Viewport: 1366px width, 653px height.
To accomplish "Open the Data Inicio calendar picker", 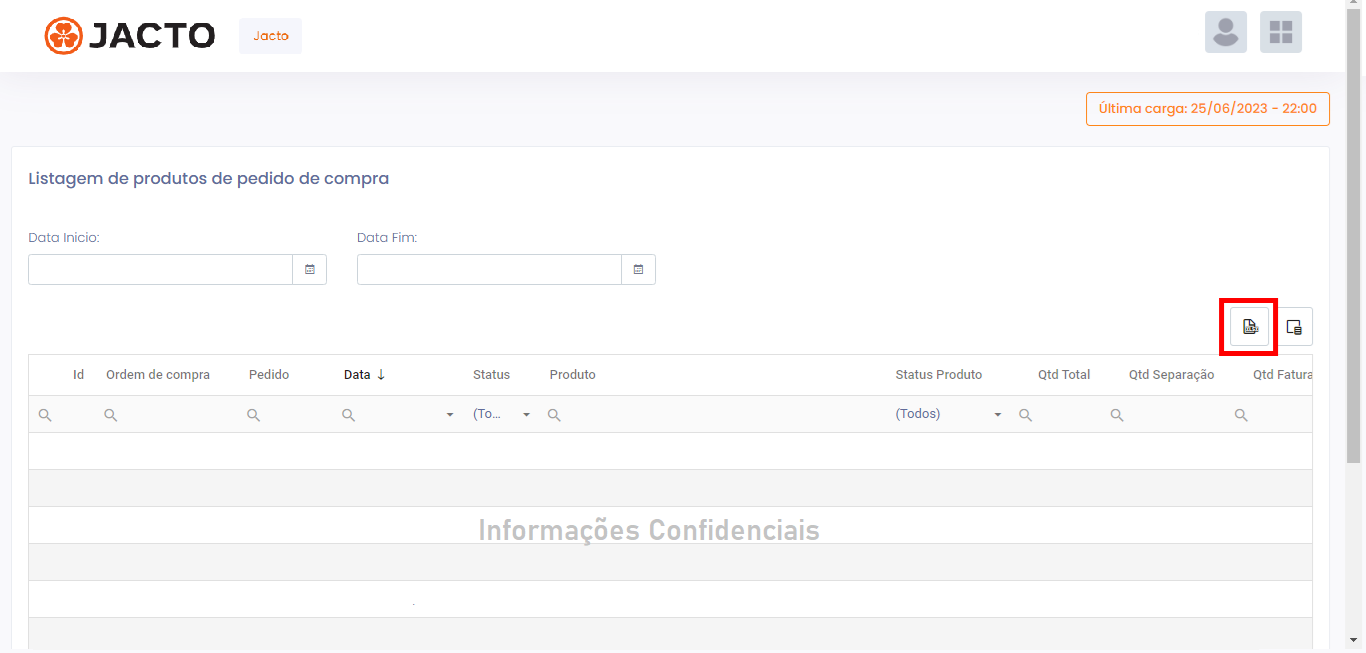I will click(x=310, y=270).
